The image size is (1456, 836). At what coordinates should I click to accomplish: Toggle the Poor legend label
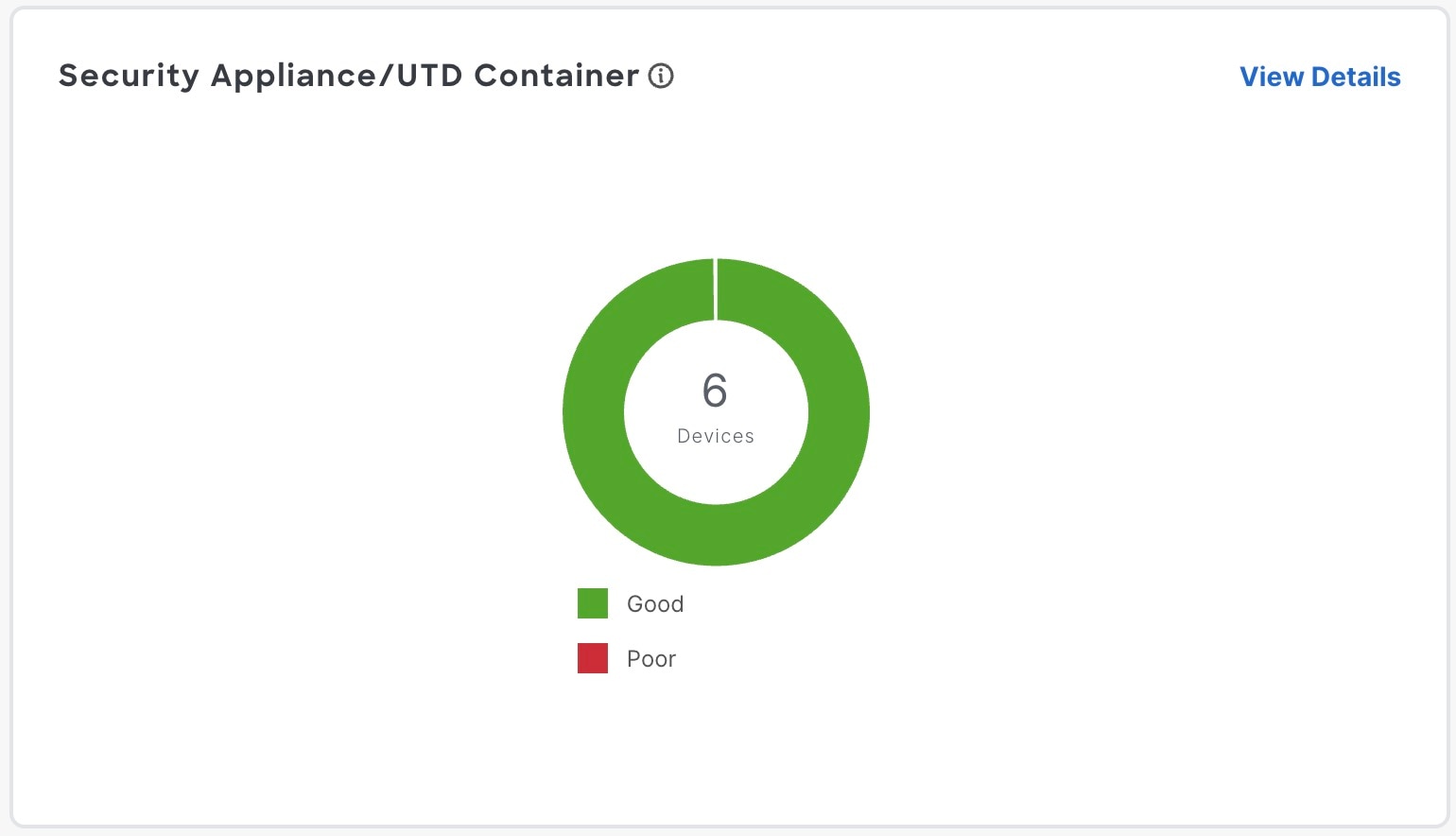(651, 659)
